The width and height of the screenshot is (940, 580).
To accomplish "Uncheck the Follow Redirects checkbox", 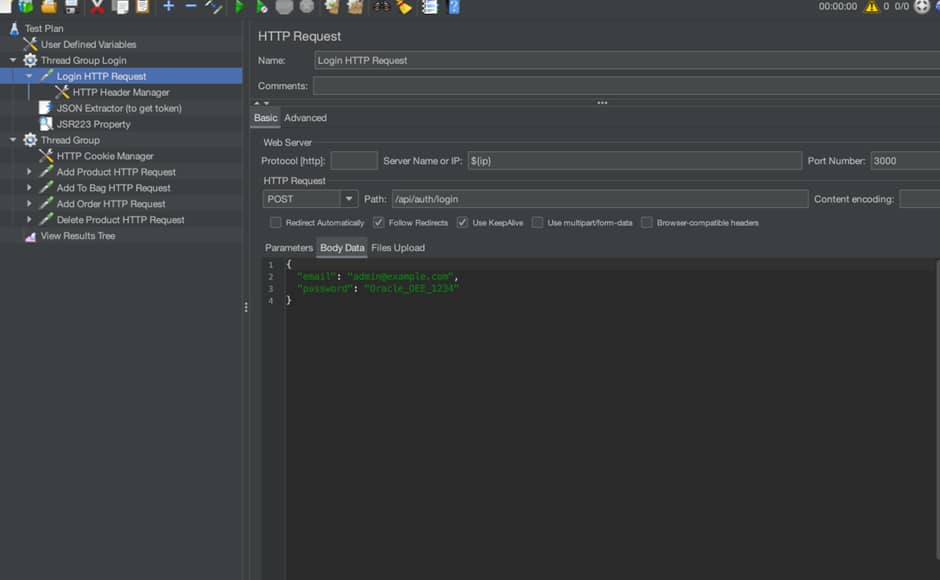I will [379, 223].
